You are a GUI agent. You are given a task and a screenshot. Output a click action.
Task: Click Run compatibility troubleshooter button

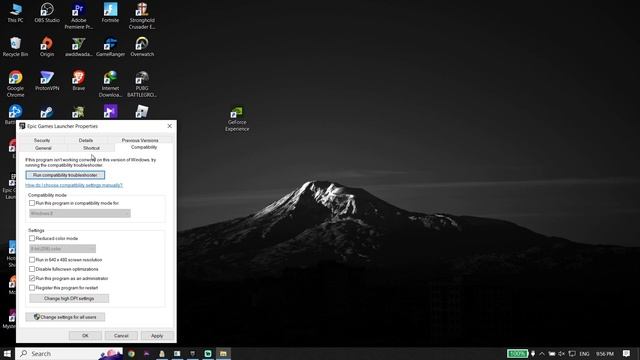point(65,175)
